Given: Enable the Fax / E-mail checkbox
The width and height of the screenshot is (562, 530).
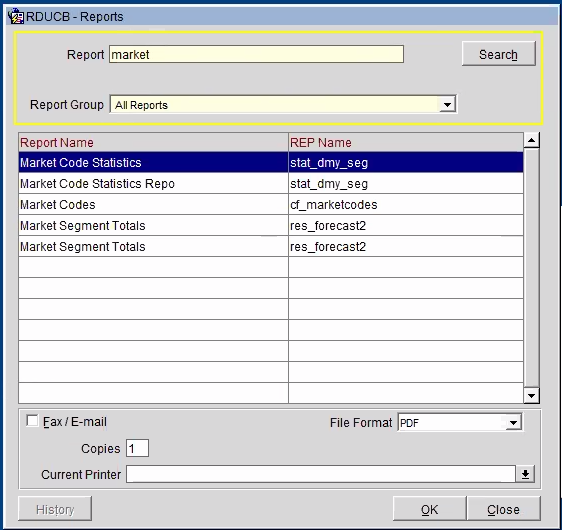Looking at the screenshot, I should [x=32, y=421].
